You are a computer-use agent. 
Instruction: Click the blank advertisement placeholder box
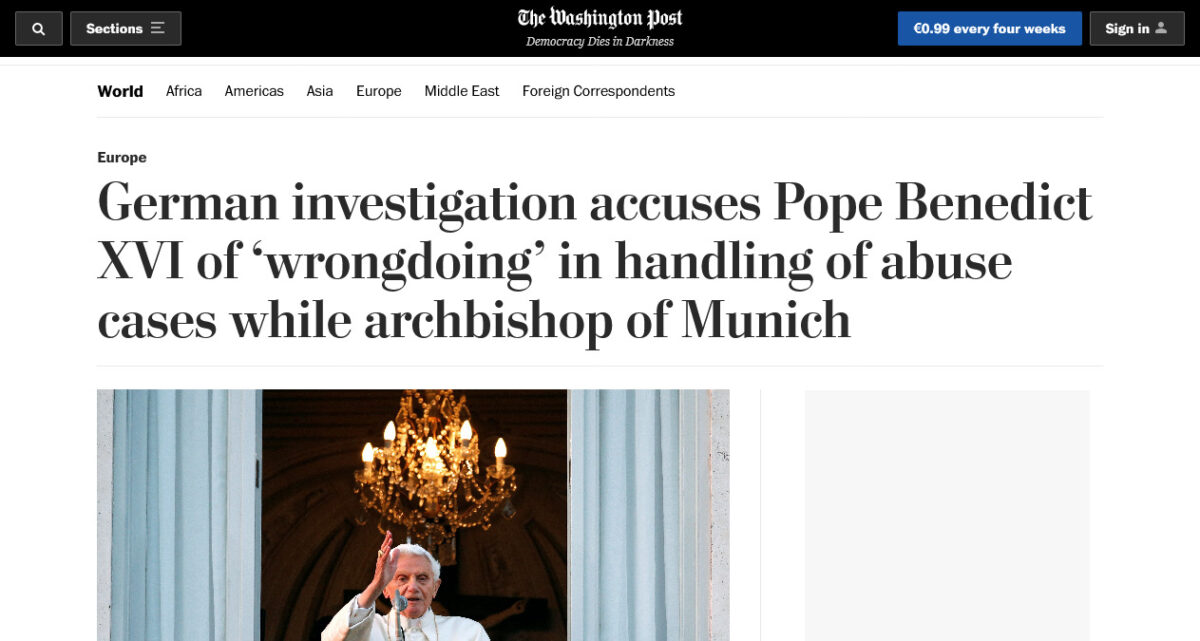(947, 515)
